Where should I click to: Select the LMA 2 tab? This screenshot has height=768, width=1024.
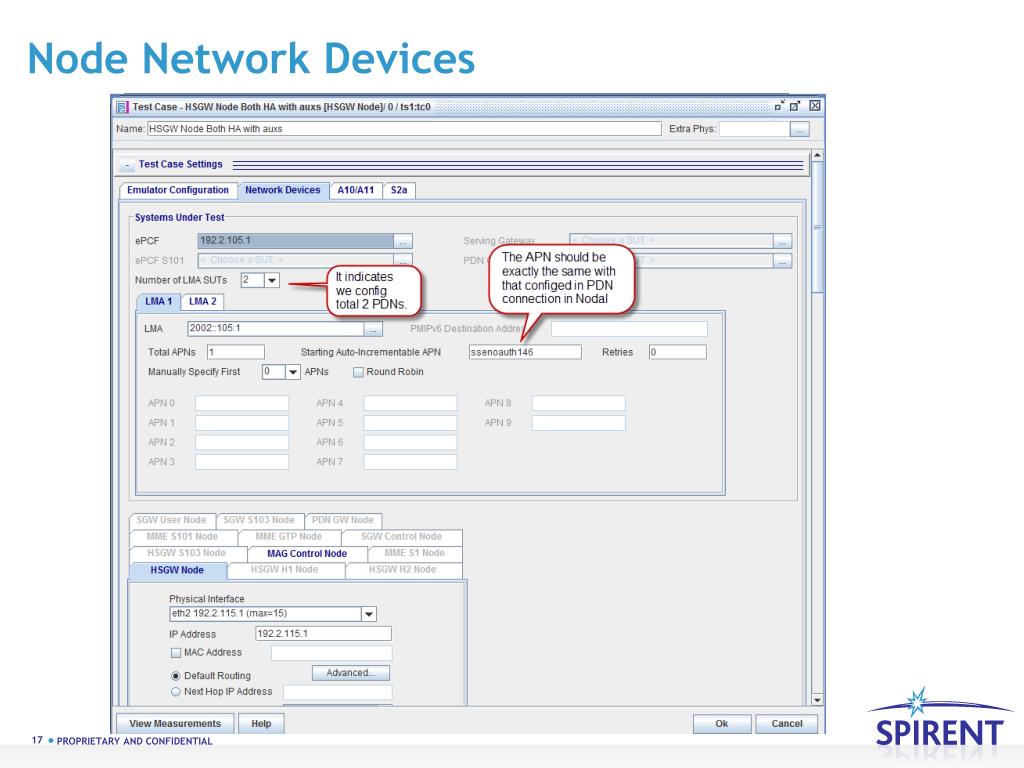pyautogui.click(x=202, y=302)
